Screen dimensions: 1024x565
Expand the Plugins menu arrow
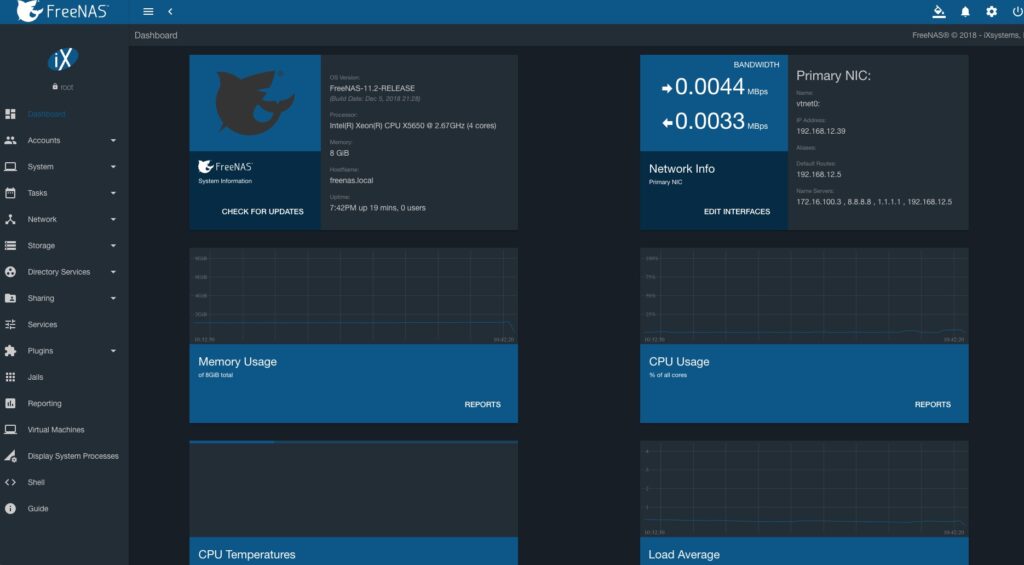(113, 351)
